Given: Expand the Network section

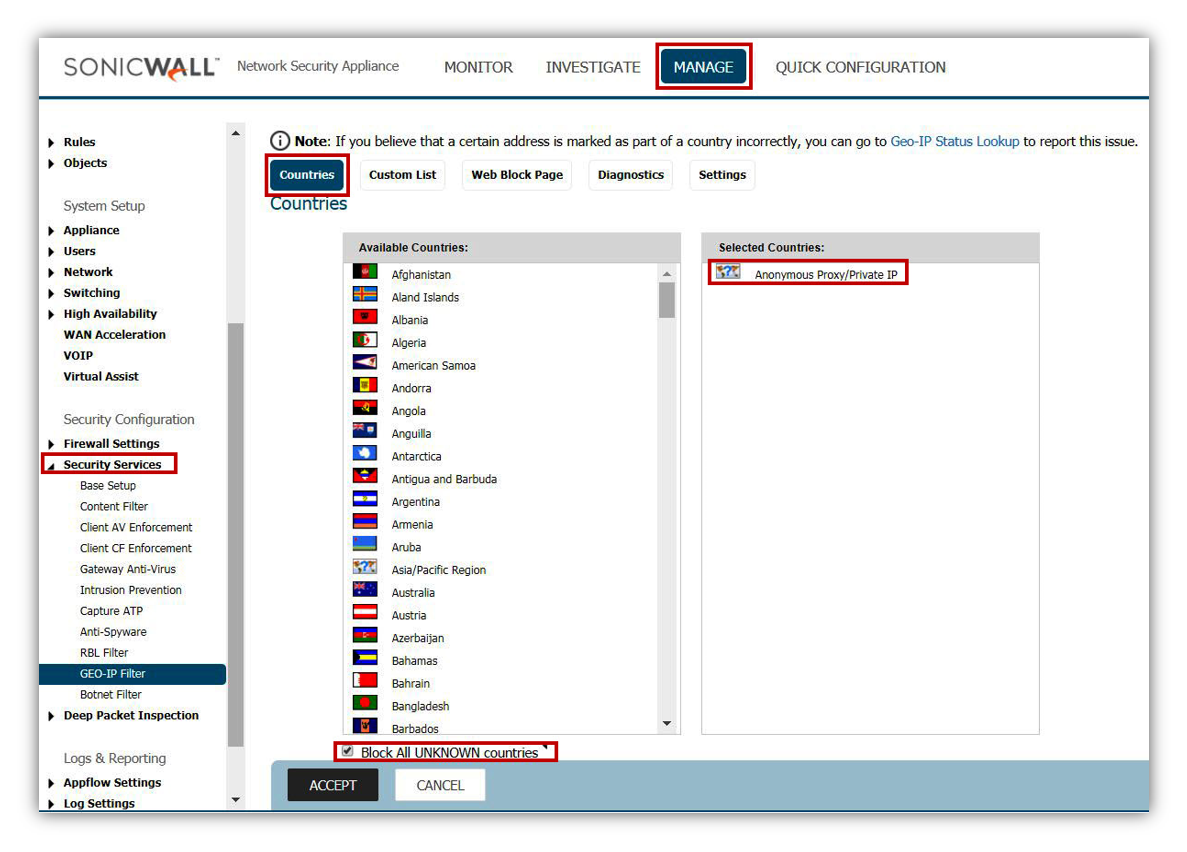Looking at the screenshot, I should (51, 273).
